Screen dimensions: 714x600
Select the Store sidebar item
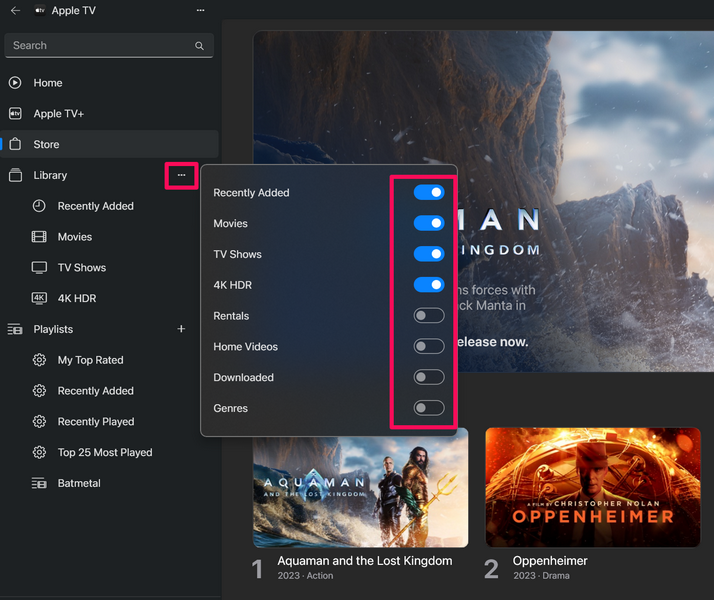pos(46,145)
